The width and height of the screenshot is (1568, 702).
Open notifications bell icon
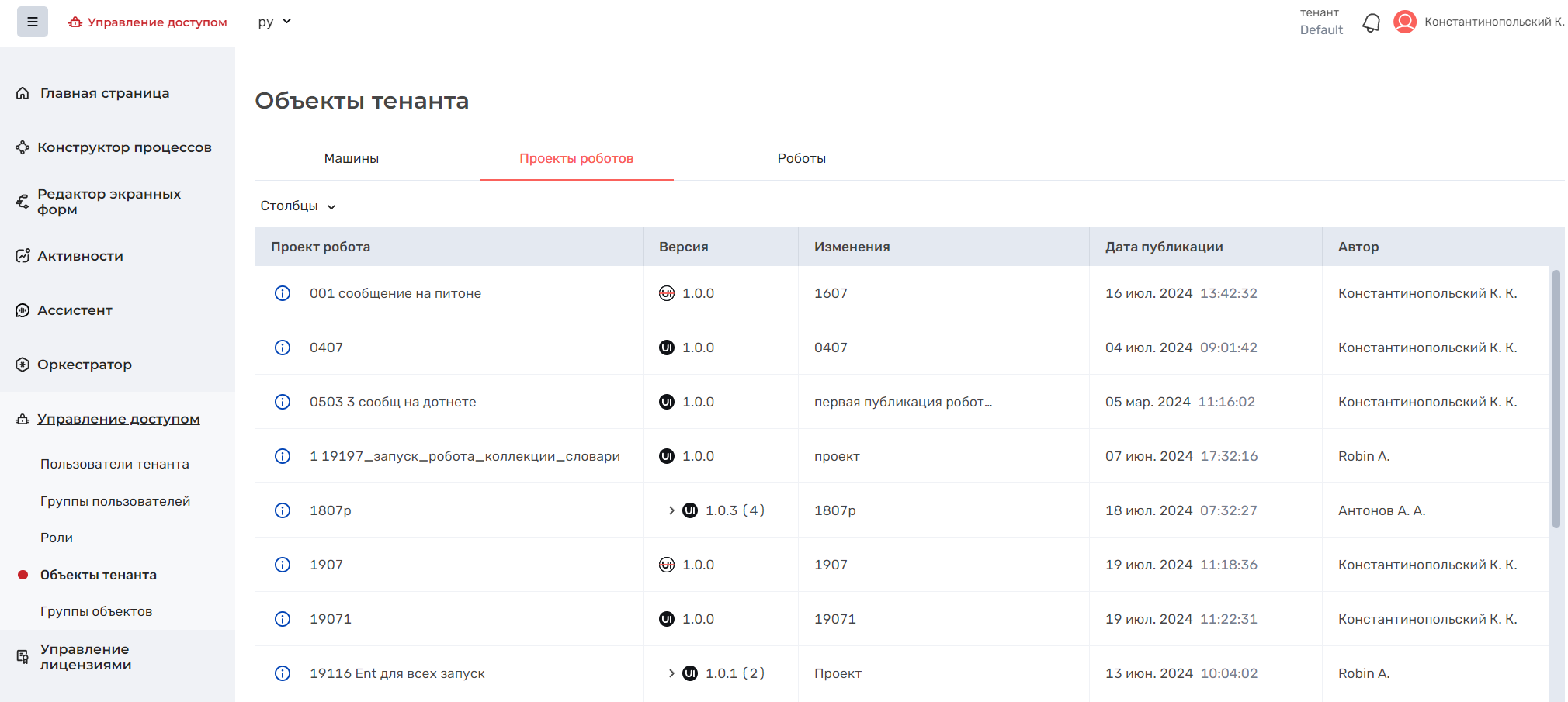click(x=1371, y=22)
